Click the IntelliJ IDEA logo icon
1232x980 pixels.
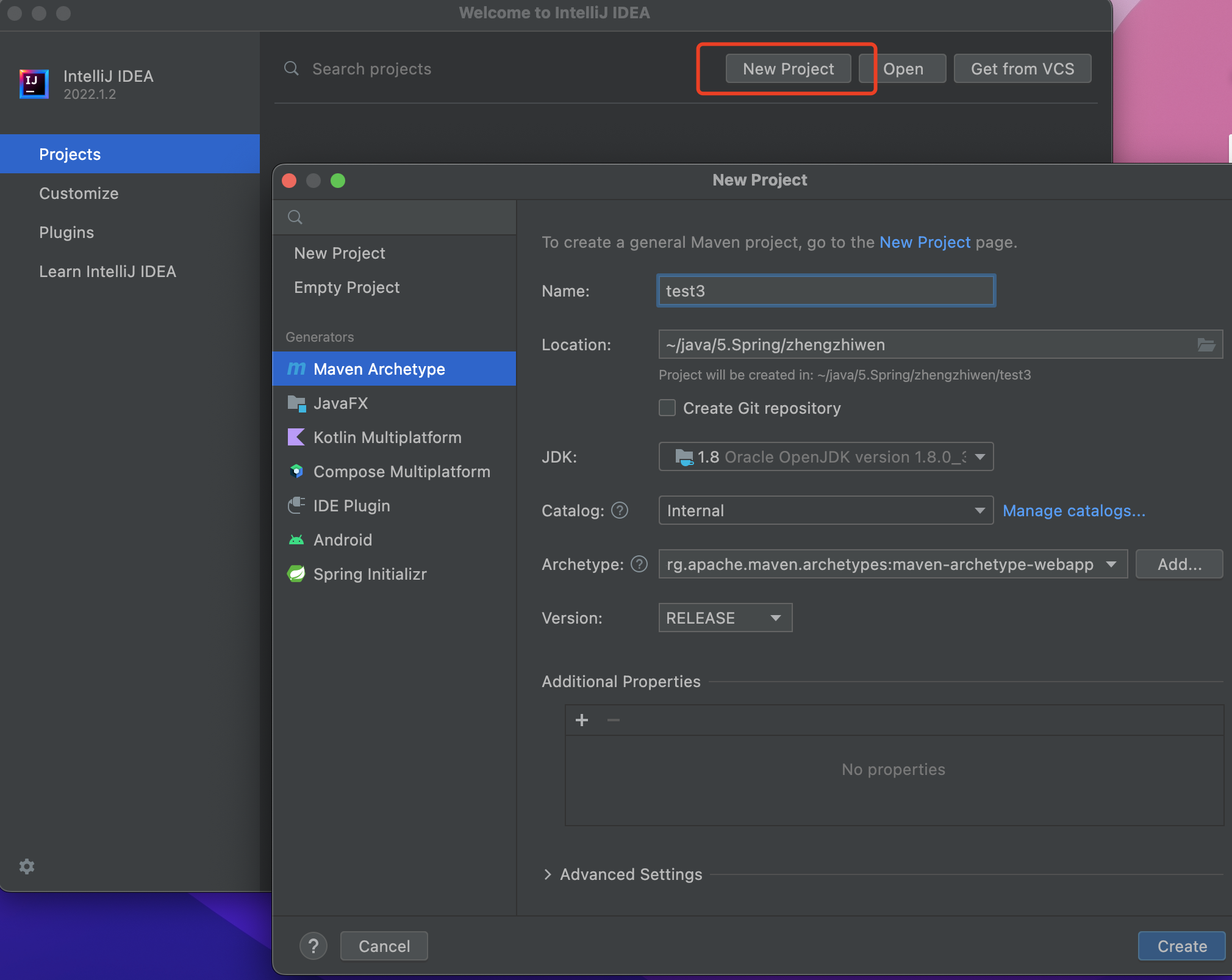34,84
